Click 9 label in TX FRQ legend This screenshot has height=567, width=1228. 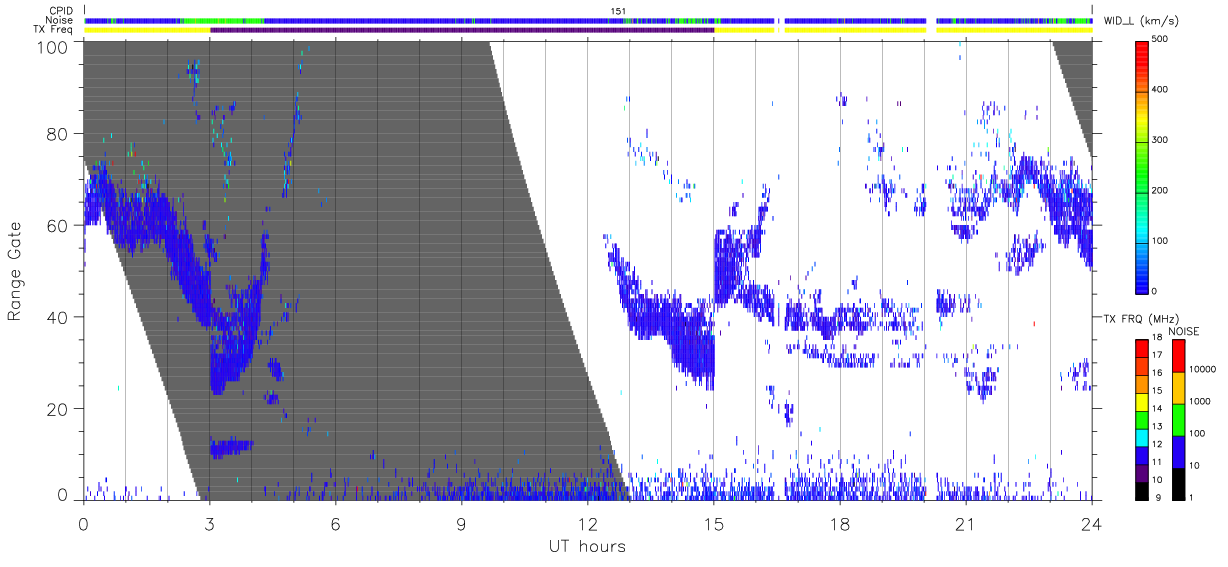tap(1158, 498)
